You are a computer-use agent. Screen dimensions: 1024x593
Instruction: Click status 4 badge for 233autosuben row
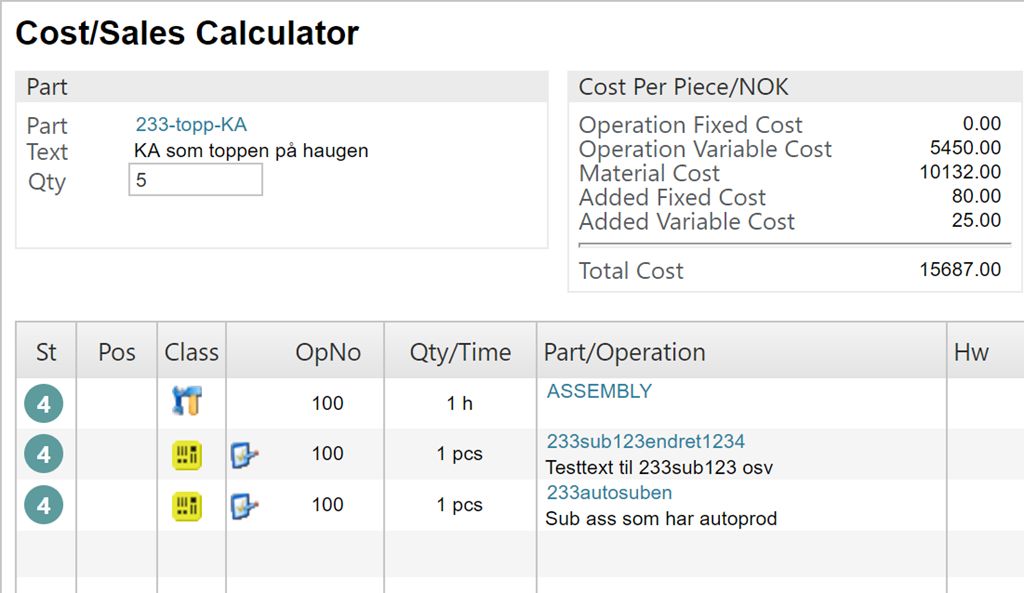click(x=43, y=505)
